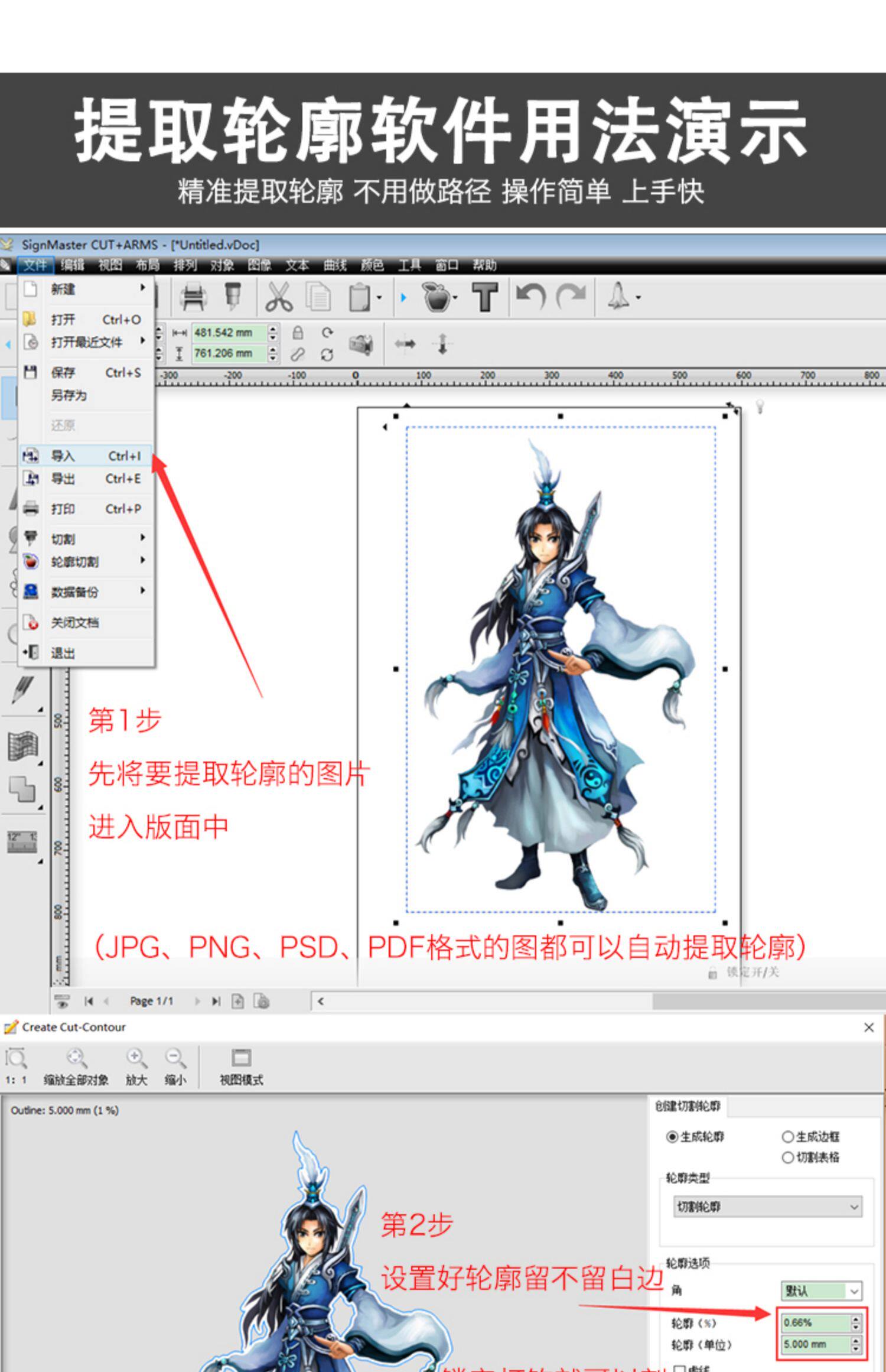Expand the 打开最近文件 submenu
The image size is (886, 1372).
click(x=86, y=342)
